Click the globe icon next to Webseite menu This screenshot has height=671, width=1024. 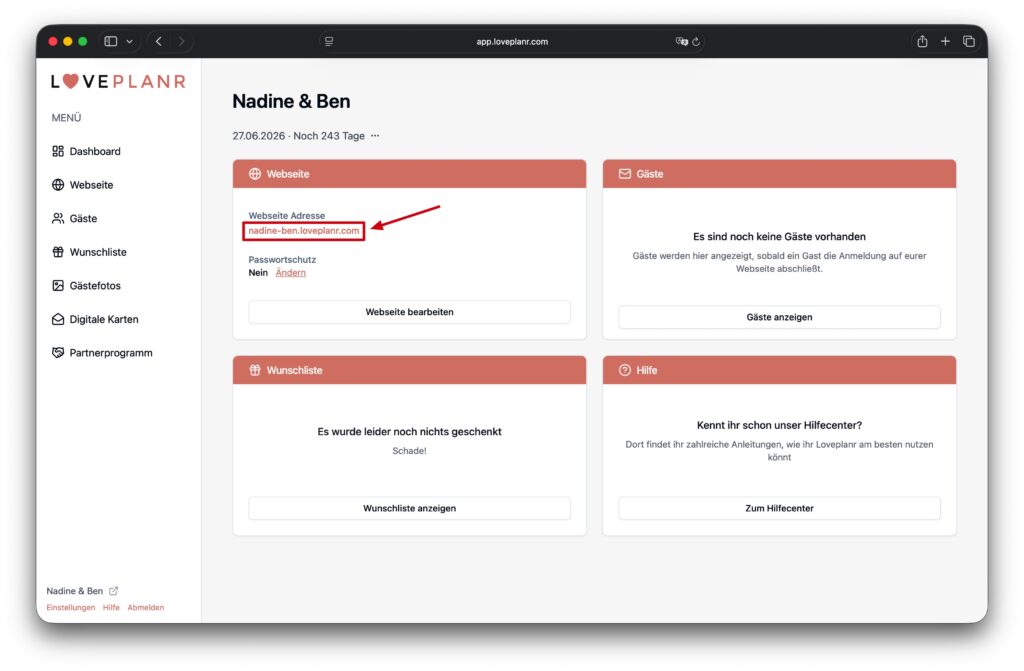pos(58,185)
